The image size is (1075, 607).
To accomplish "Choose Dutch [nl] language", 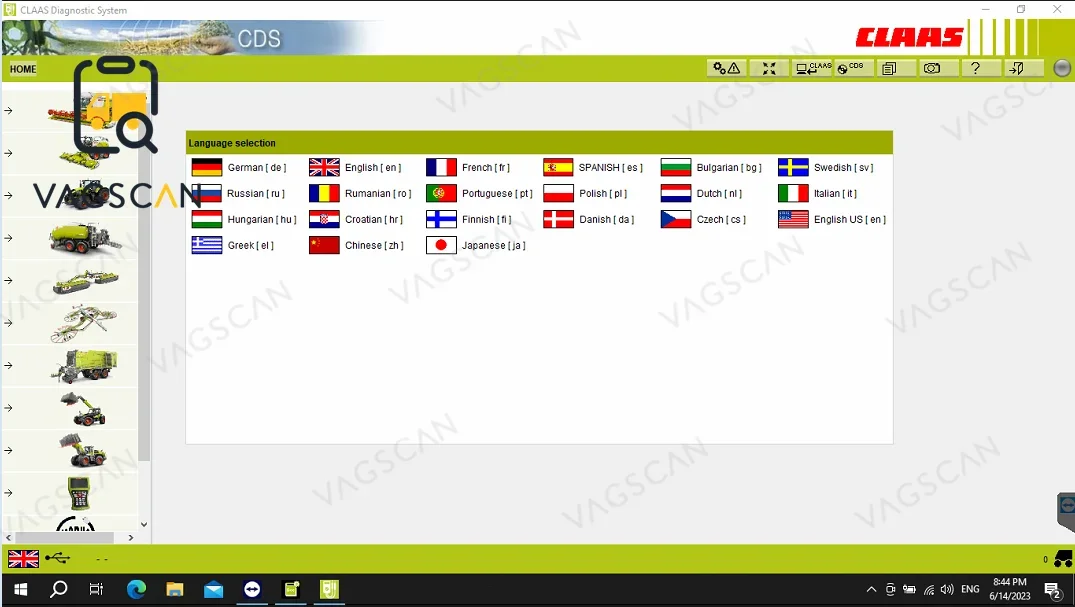I will 701,193.
